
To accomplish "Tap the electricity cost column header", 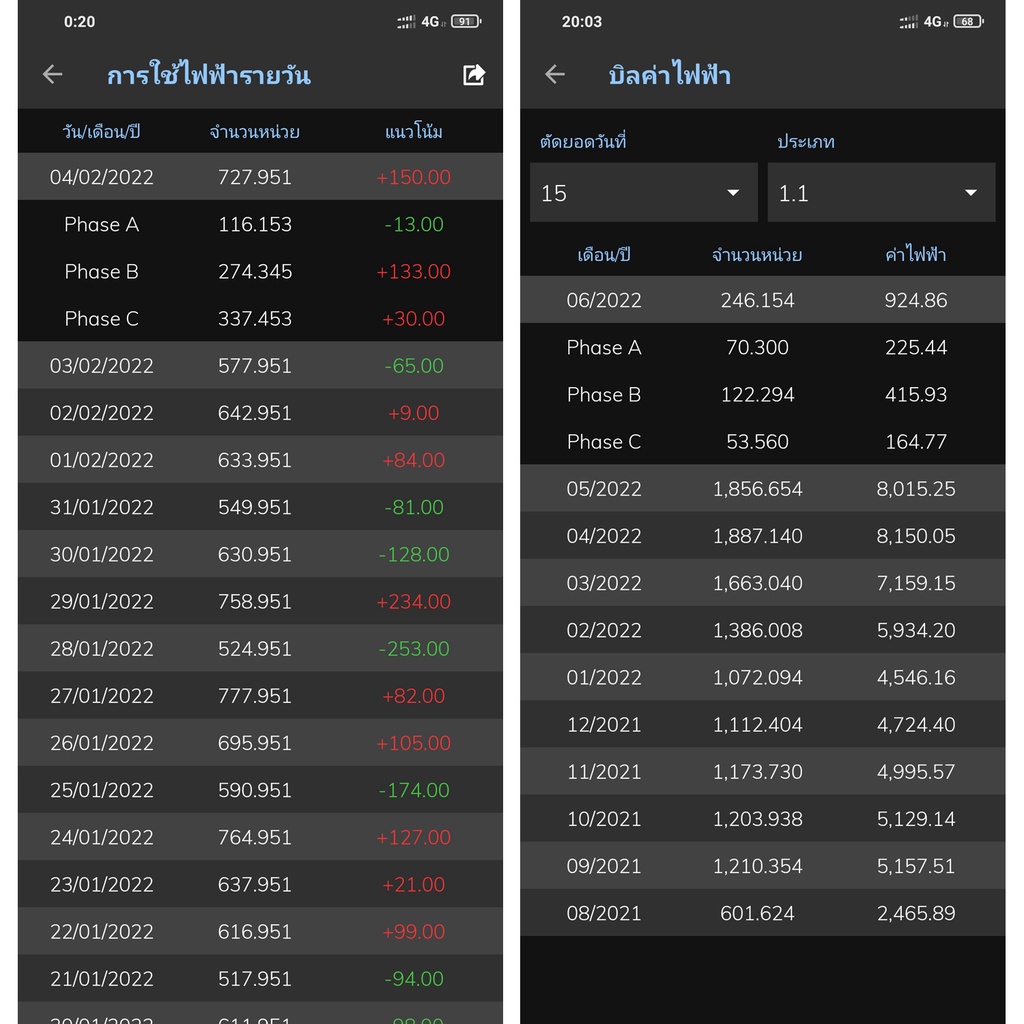I will (x=915, y=255).
